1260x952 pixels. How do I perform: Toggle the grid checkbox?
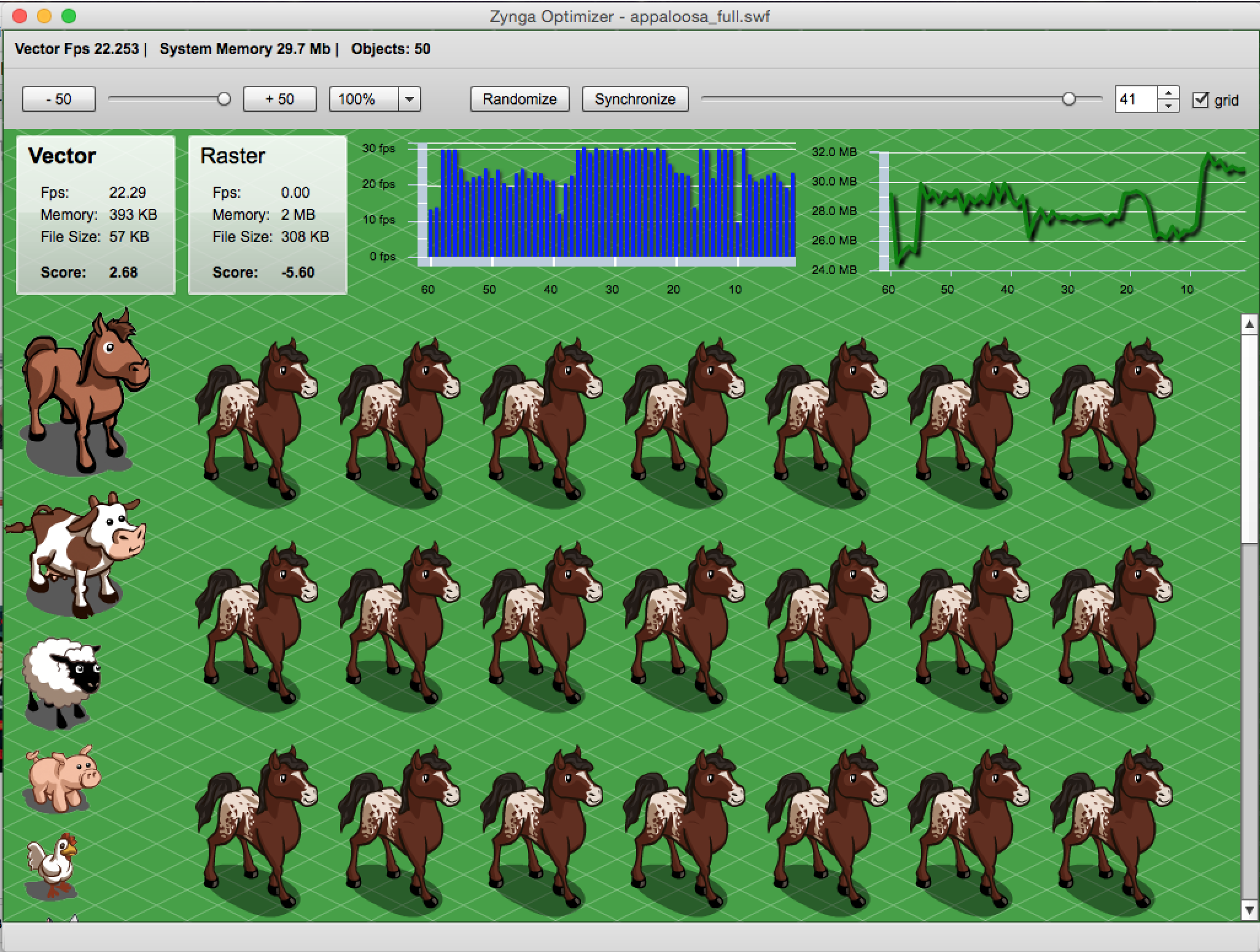(x=1200, y=99)
